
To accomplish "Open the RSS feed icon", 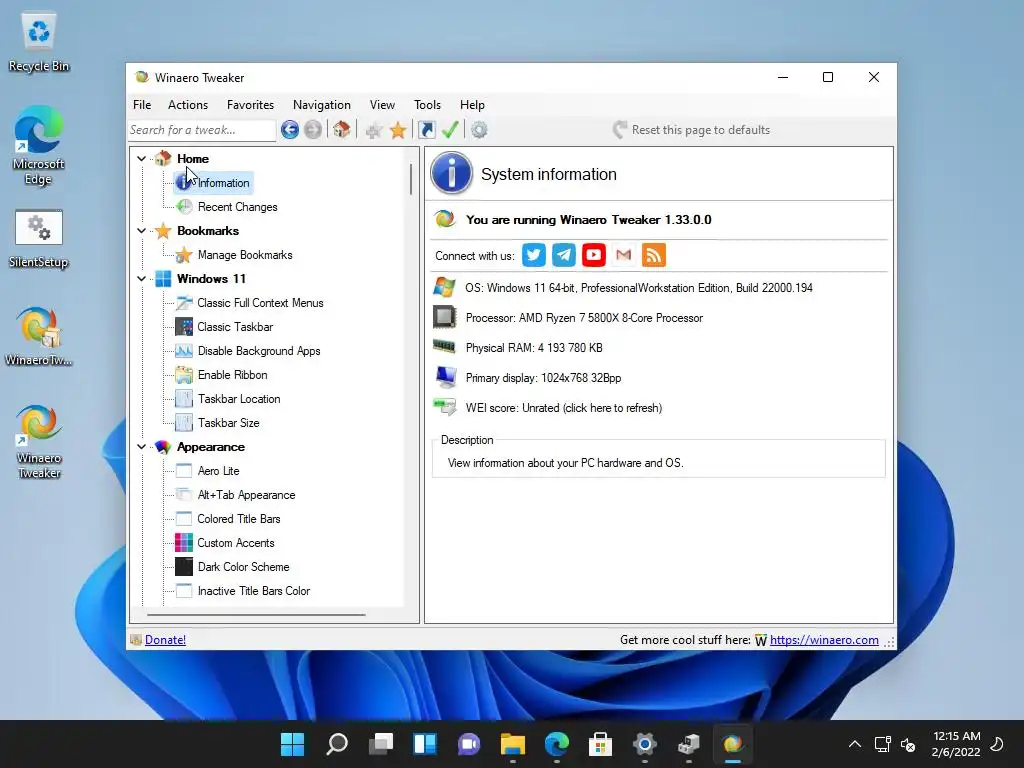I will (x=654, y=255).
